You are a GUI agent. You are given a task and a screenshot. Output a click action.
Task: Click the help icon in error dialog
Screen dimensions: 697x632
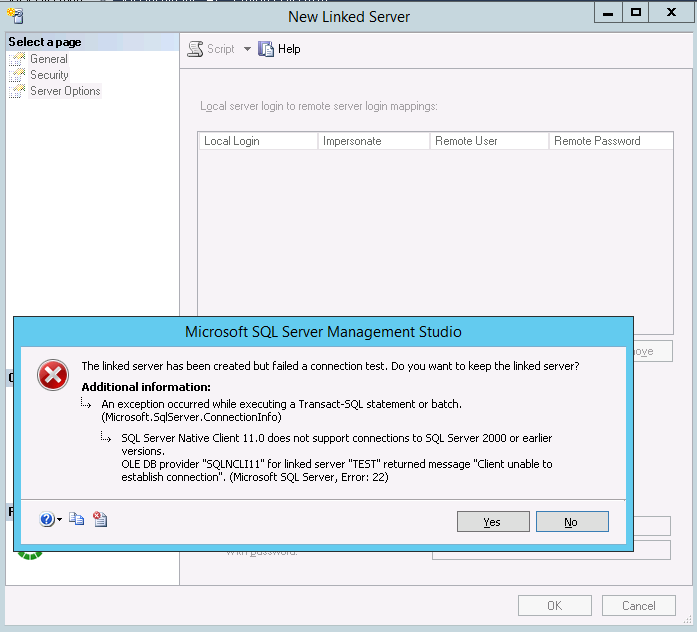tap(46, 519)
